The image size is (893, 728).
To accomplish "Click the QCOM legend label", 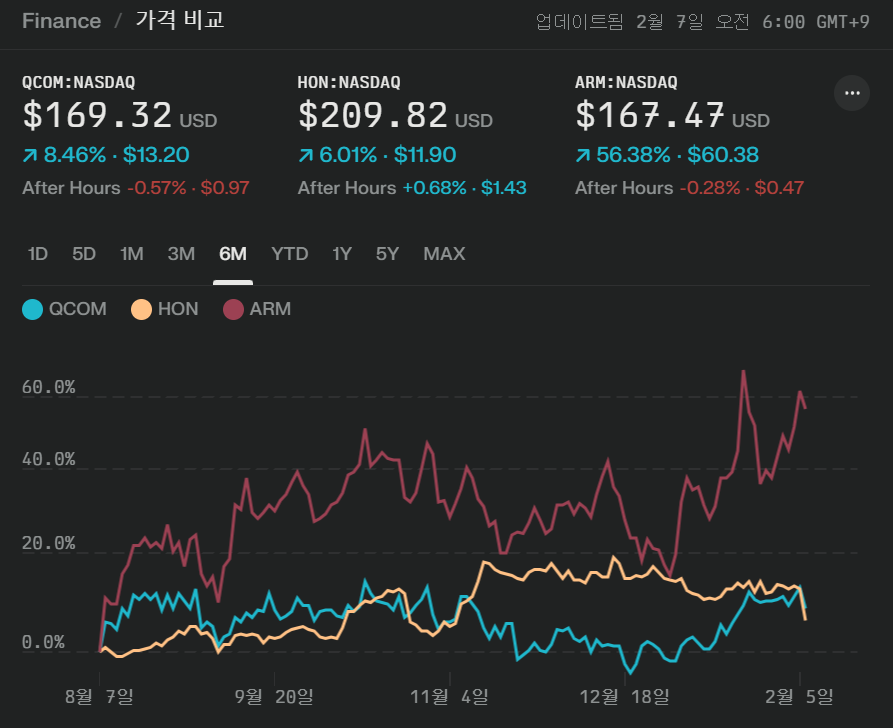I will point(77,309).
